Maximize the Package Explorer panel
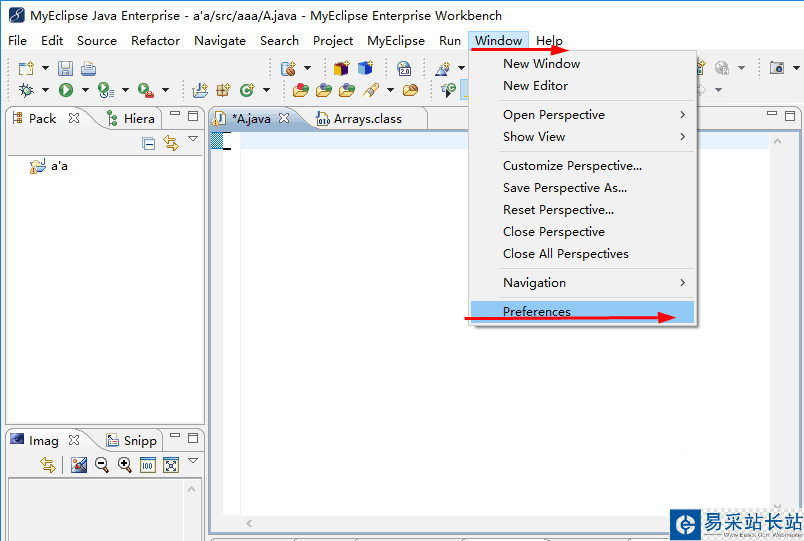The image size is (804, 541). coord(193,116)
